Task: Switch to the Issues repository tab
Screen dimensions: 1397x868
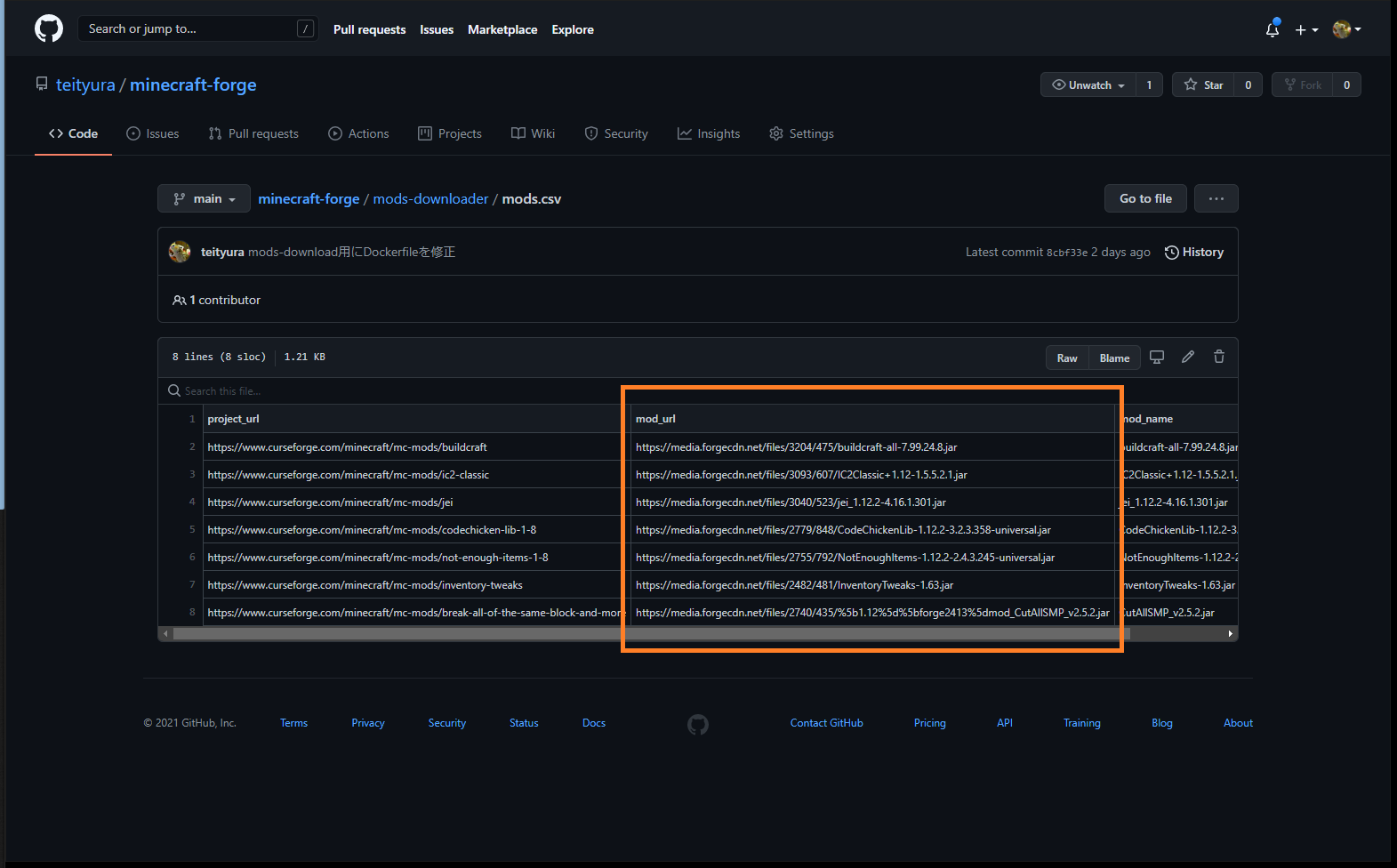Action: 153,133
